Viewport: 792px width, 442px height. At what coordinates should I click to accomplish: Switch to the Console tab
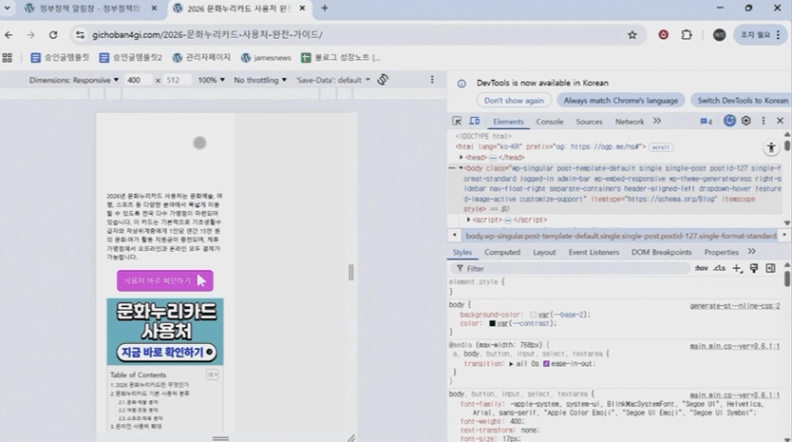coord(549,121)
